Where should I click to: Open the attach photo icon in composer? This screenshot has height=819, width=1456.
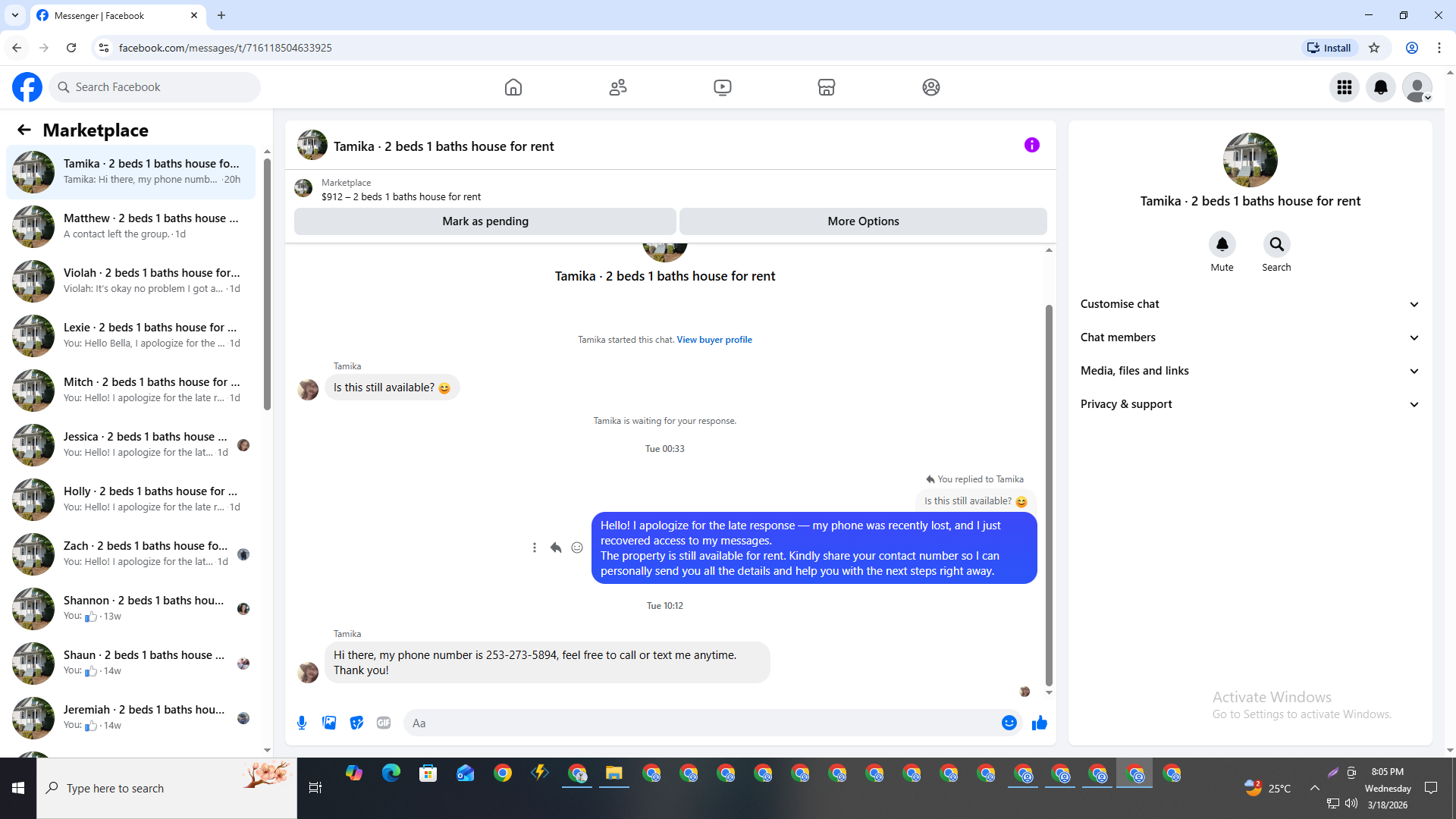tap(329, 723)
